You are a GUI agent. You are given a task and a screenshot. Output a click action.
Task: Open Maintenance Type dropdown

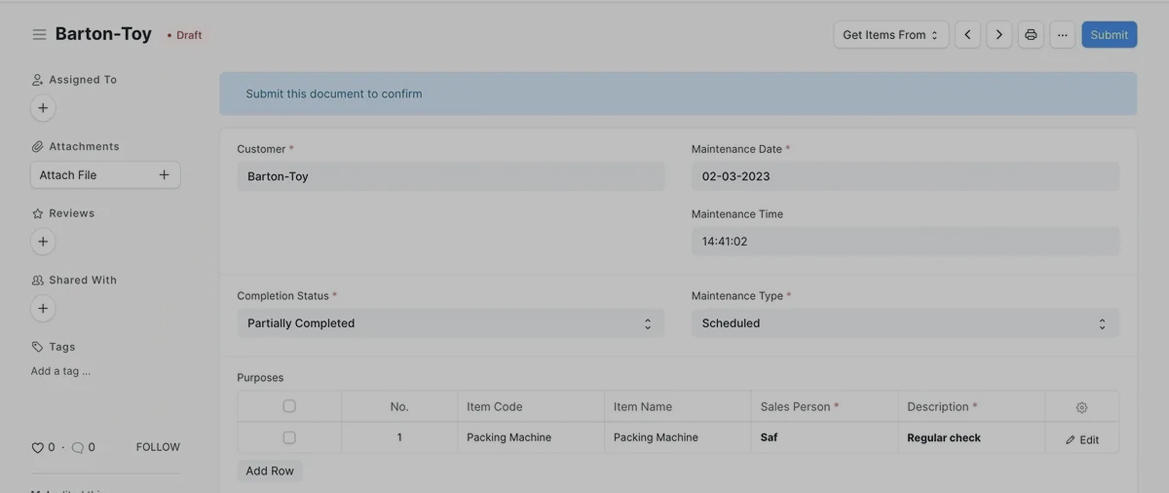point(905,323)
